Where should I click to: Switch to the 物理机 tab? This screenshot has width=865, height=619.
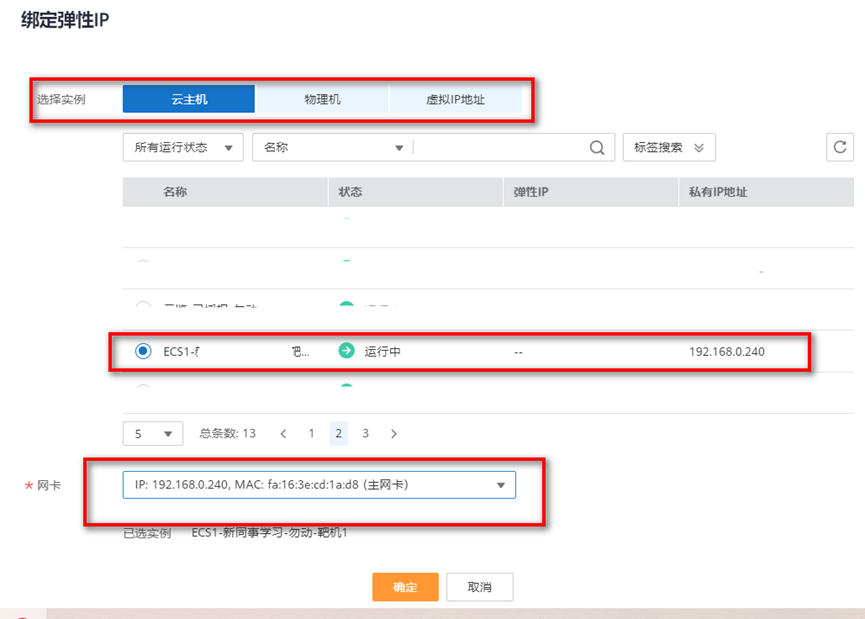322,99
